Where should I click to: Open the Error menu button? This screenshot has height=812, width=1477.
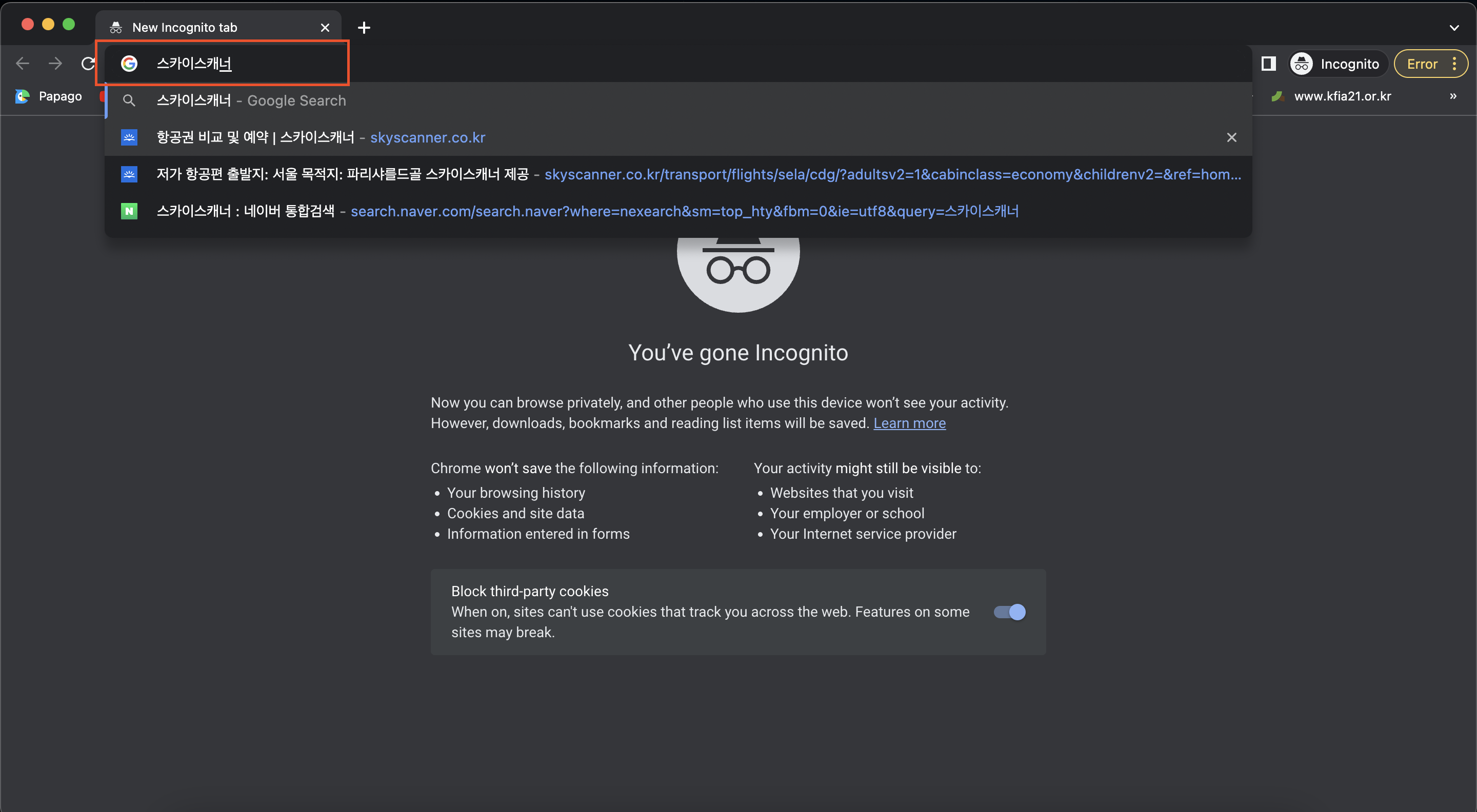pyautogui.click(x=1430, y=64)
